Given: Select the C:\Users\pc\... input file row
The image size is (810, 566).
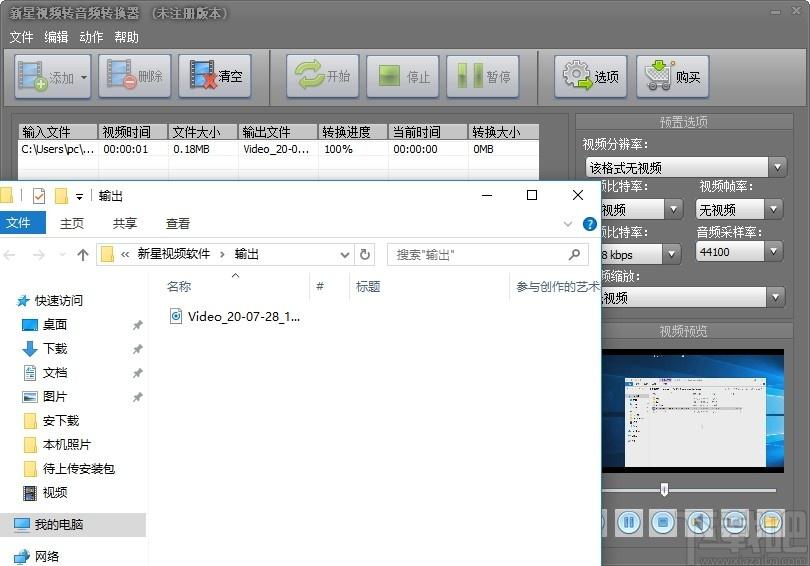Looking at the screenshot, I should click(278, 149).
